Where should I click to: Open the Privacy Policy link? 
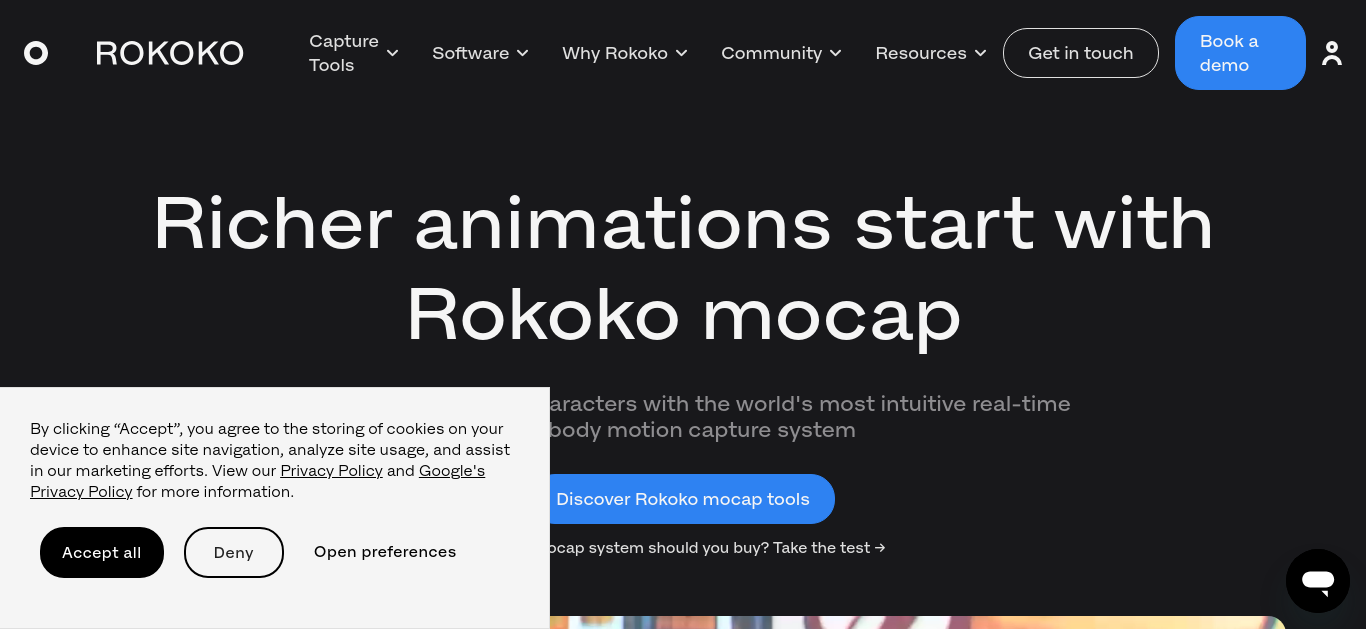[x=331, y=471]
